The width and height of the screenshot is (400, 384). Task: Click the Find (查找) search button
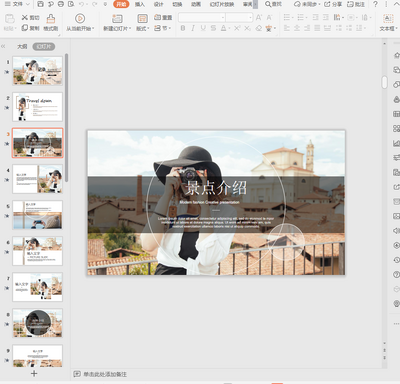(x=273, y=4)
